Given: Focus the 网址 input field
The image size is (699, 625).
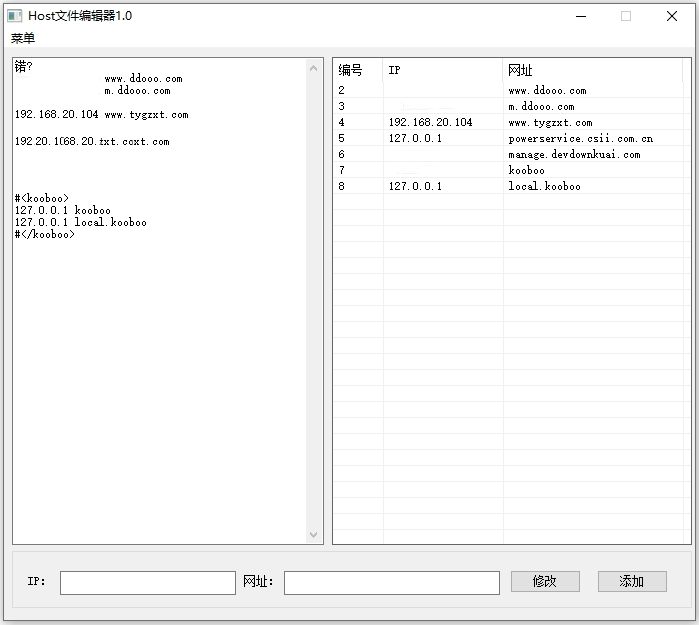Looking at the screenshot, I should pyautogui.click(x=391, y=582).
